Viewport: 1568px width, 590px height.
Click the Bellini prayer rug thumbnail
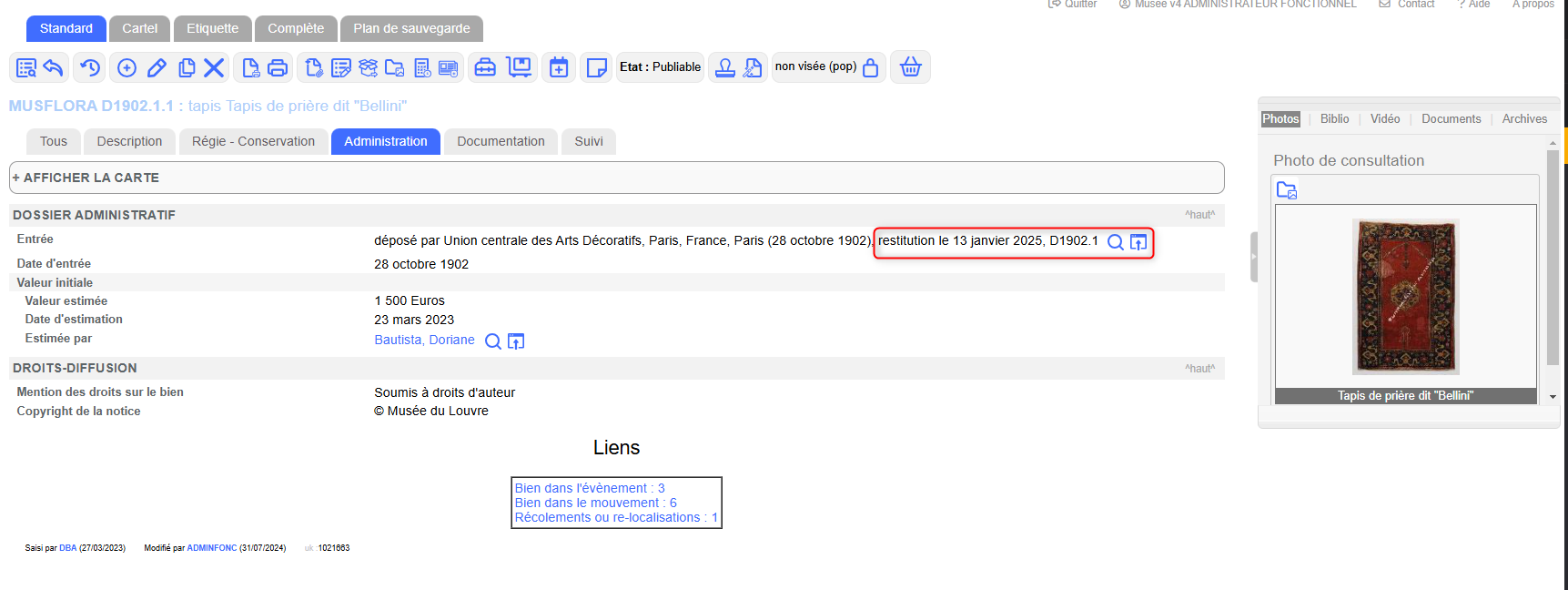click(1405, 296)
